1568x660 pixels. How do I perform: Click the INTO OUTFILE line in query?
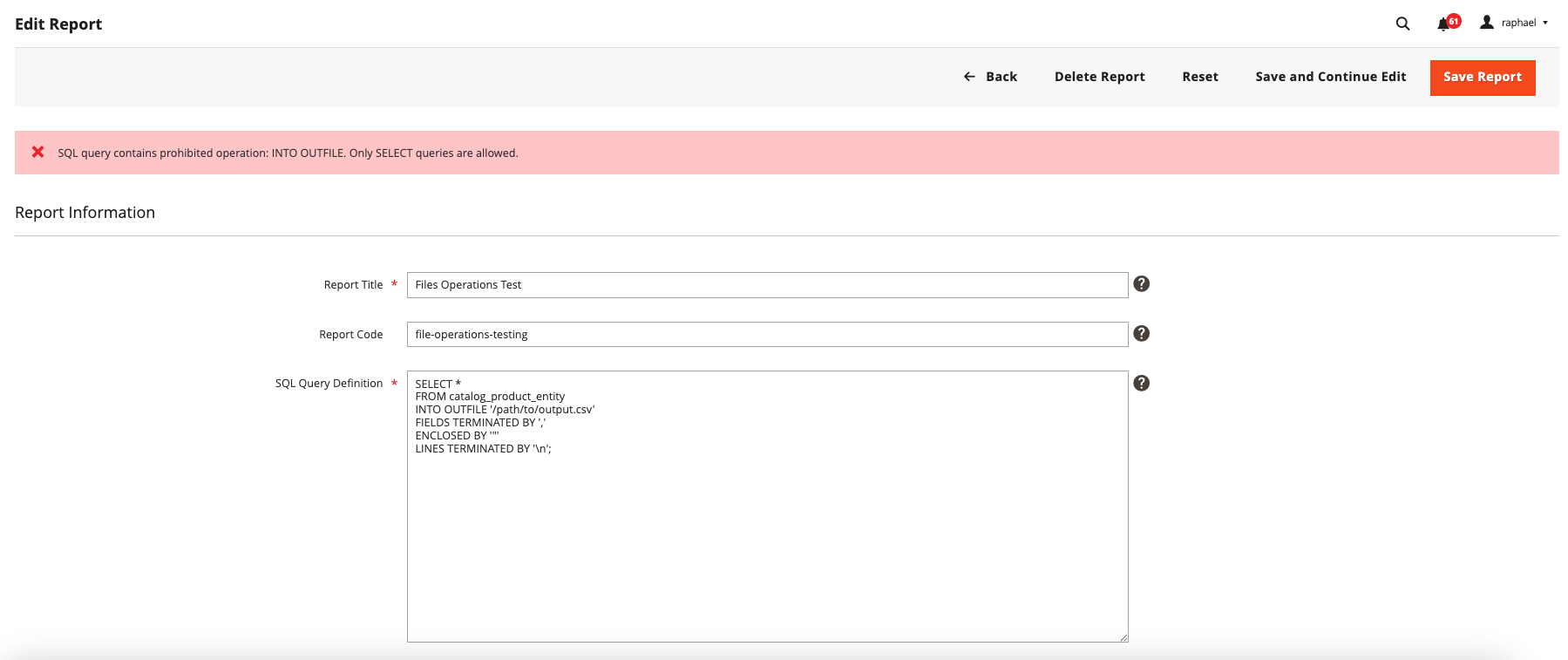pos(505,410)
